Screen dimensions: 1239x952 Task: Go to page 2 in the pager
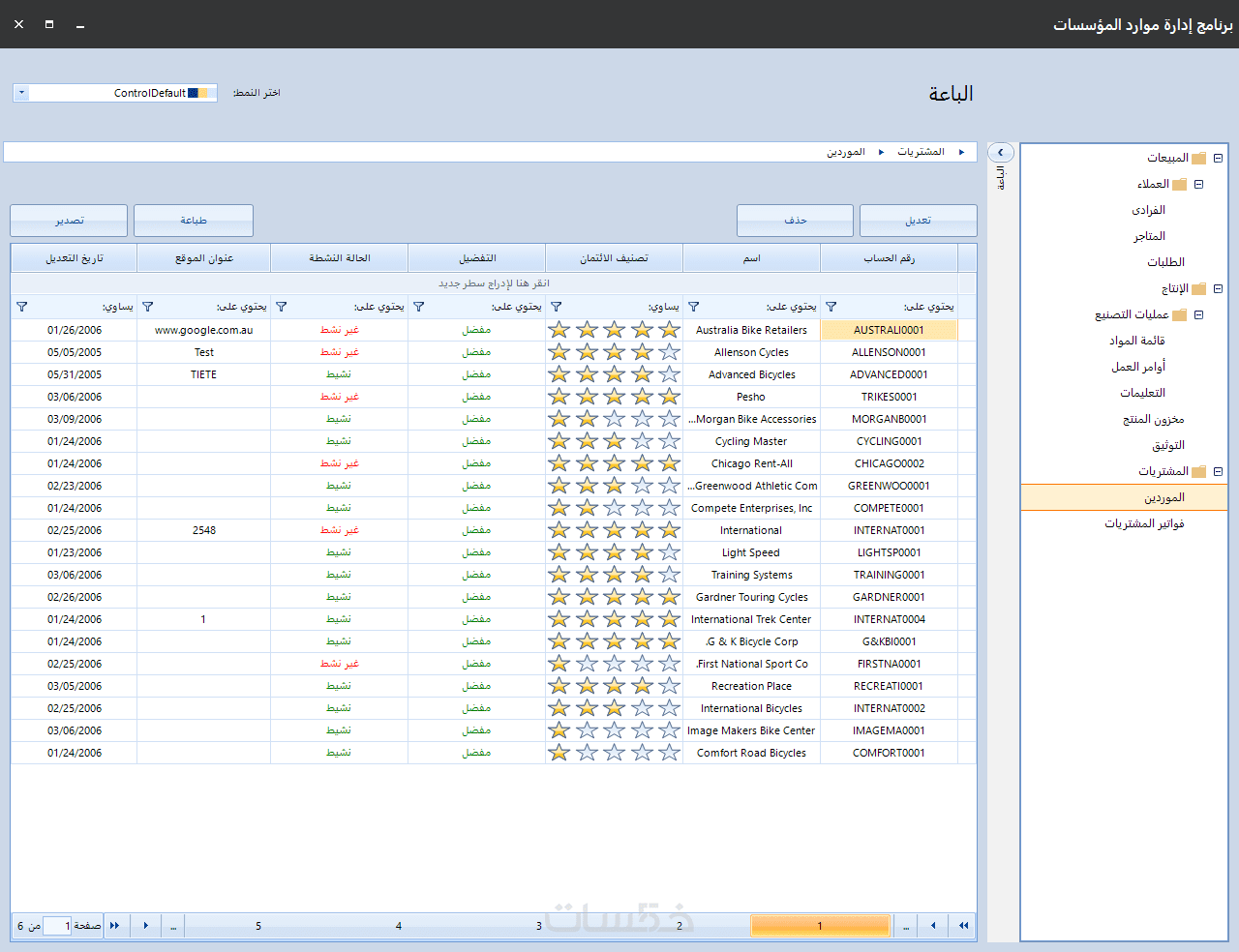(680, 926)
